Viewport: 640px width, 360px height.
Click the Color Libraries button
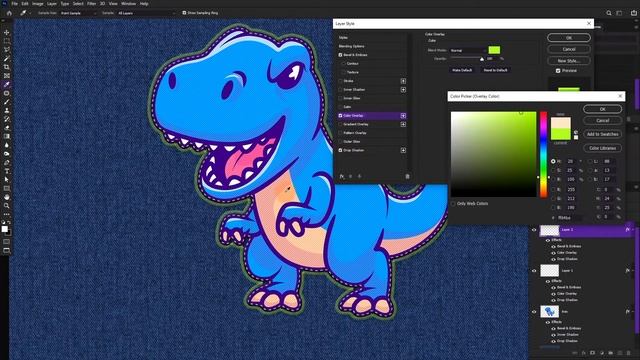click(602, 148)
